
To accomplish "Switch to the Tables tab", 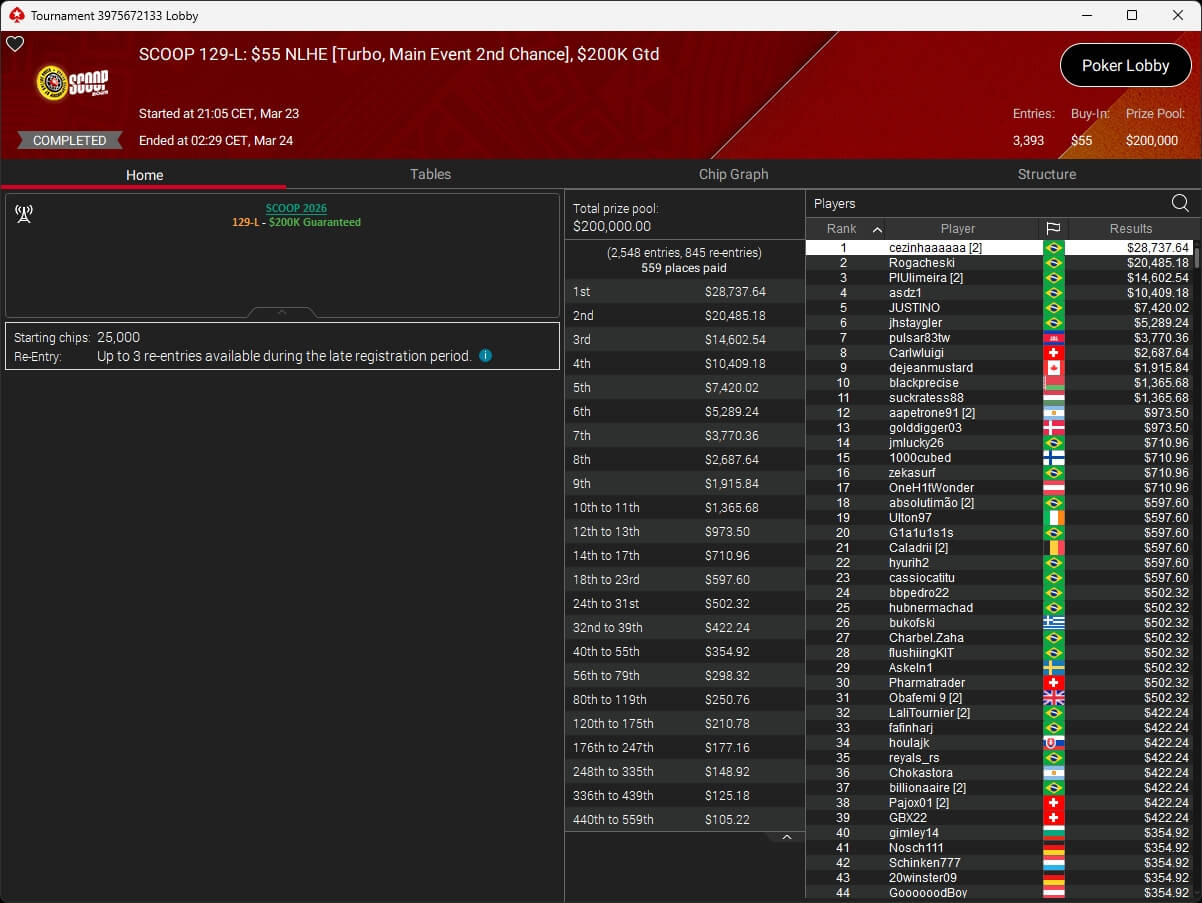I will click(430, 174).
